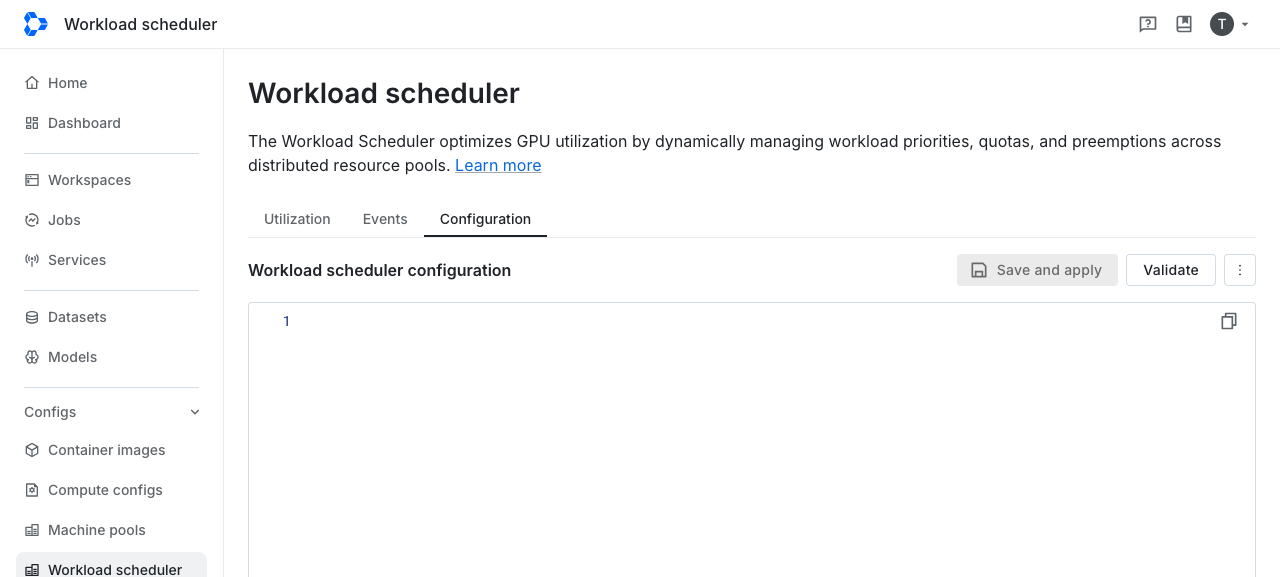Click the Models icon in sidebar
The height and width of the screenshot is (577, 1280).
(32, 357)
